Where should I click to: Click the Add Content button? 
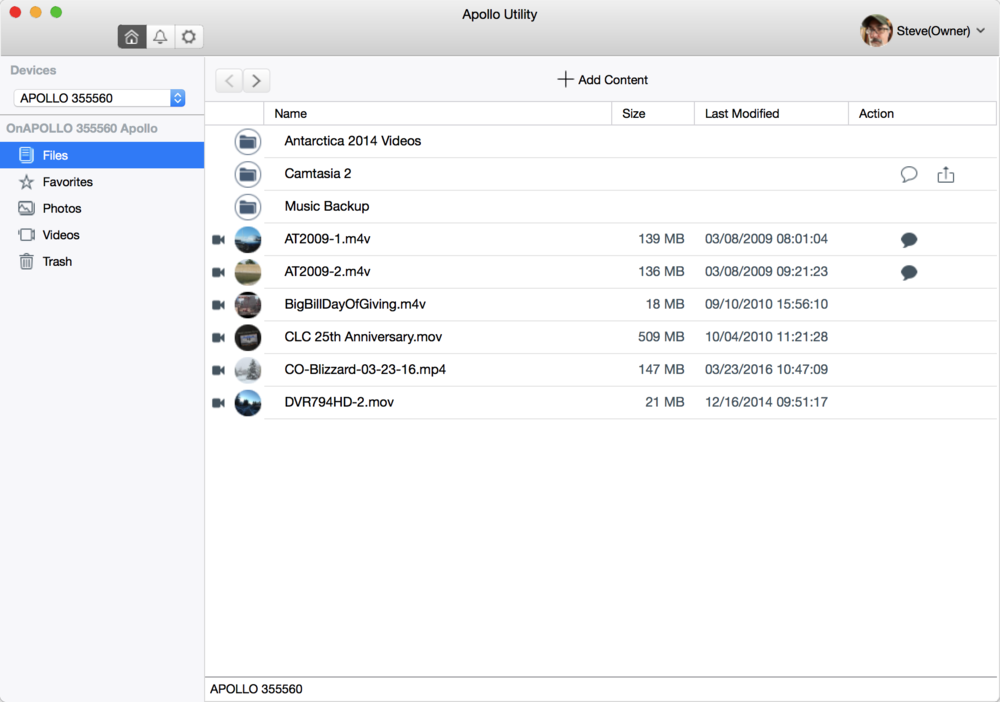coord(602,80)
